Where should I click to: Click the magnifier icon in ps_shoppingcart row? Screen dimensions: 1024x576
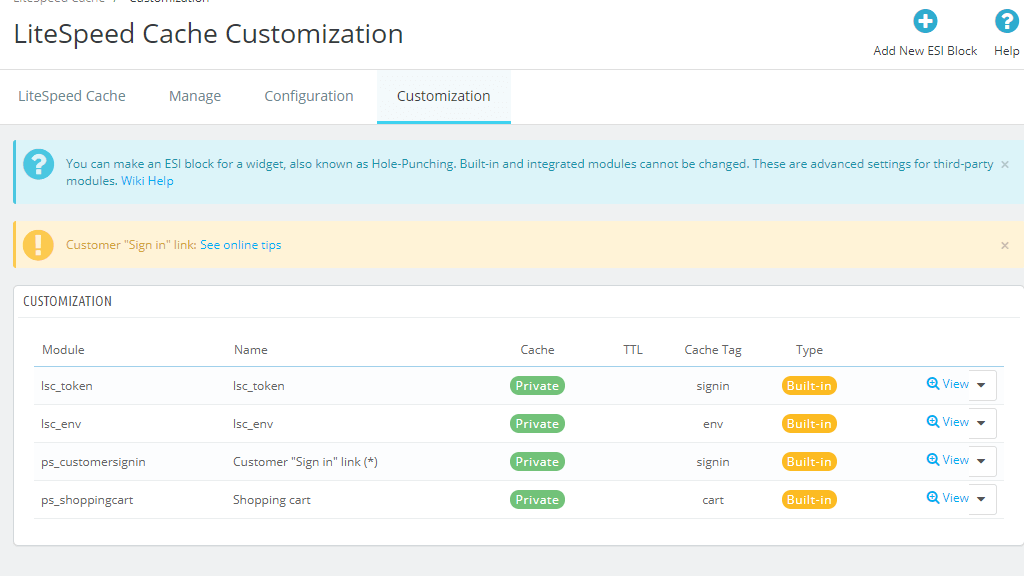[933, 498]
